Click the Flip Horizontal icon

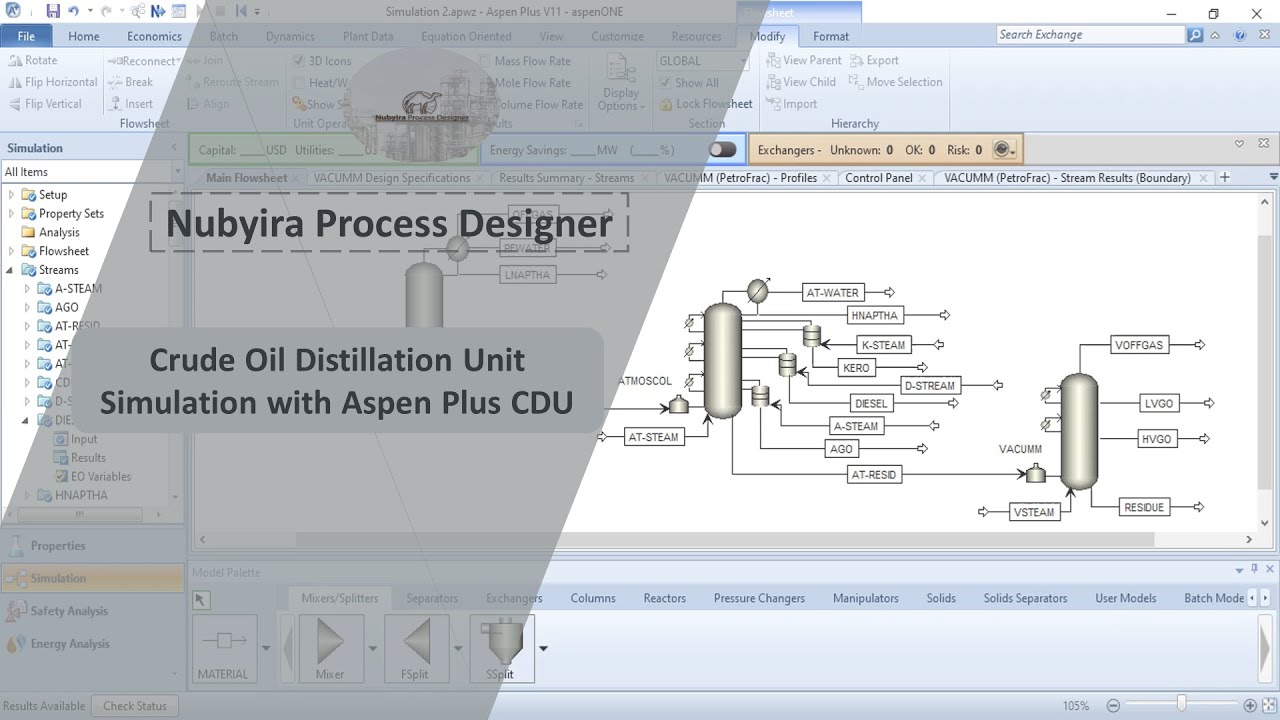(15, 82)
